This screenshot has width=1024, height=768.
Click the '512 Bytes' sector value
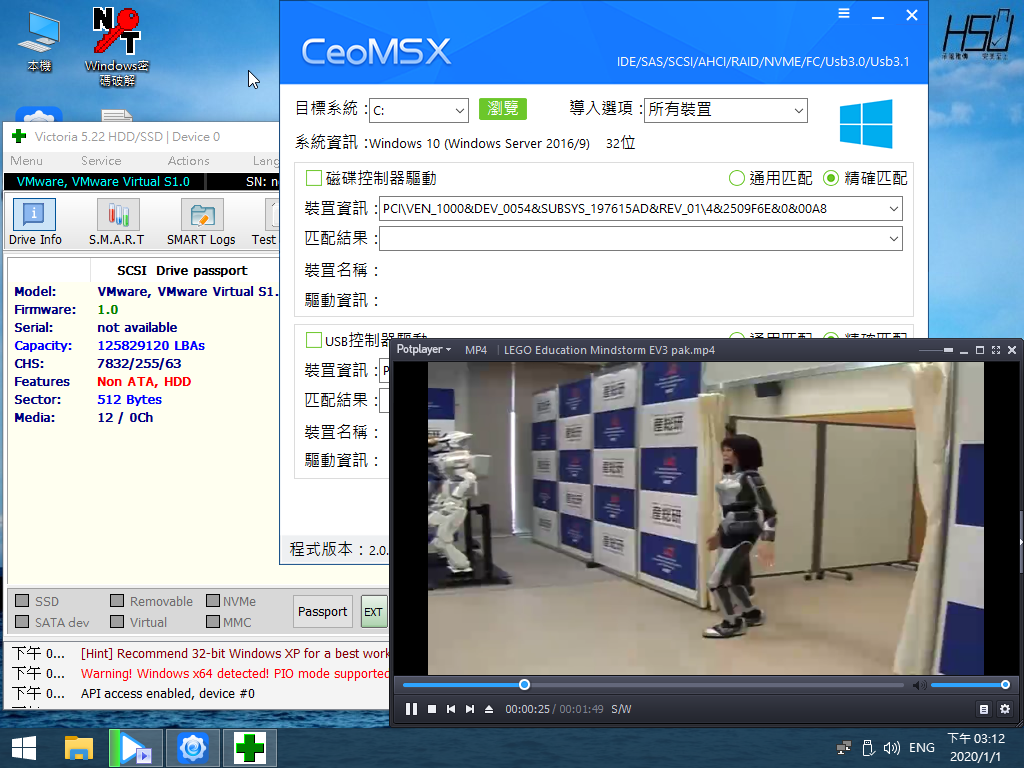pos(129,400)
